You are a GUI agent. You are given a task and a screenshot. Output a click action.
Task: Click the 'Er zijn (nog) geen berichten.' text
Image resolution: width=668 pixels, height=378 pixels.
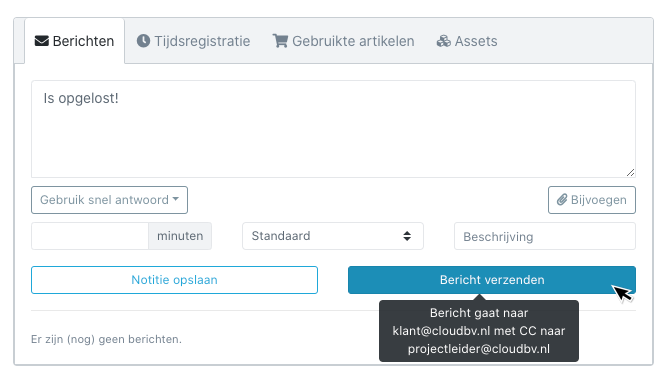click(x=107, y=339)
